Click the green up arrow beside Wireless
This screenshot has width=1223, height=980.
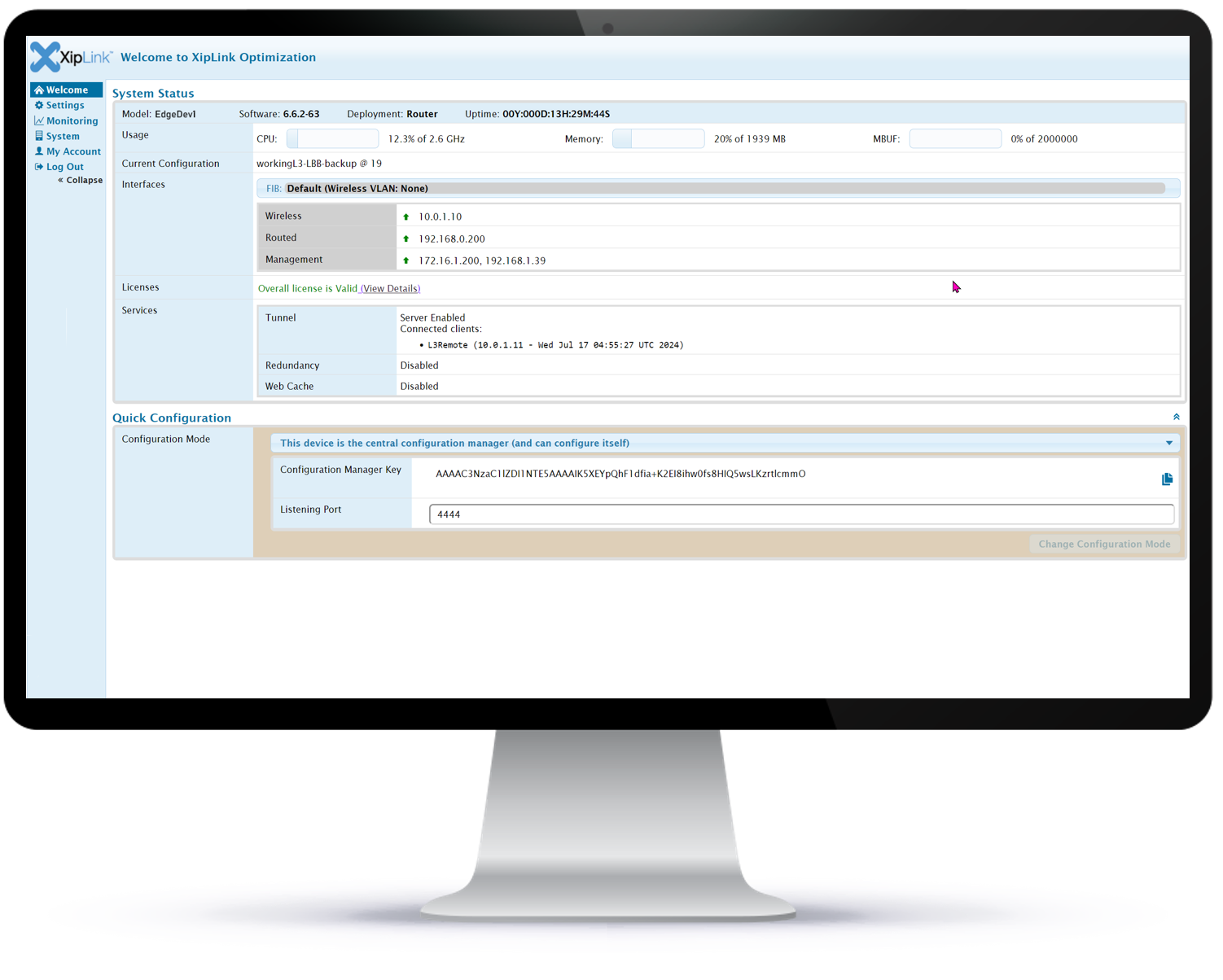tap(405, 217)
